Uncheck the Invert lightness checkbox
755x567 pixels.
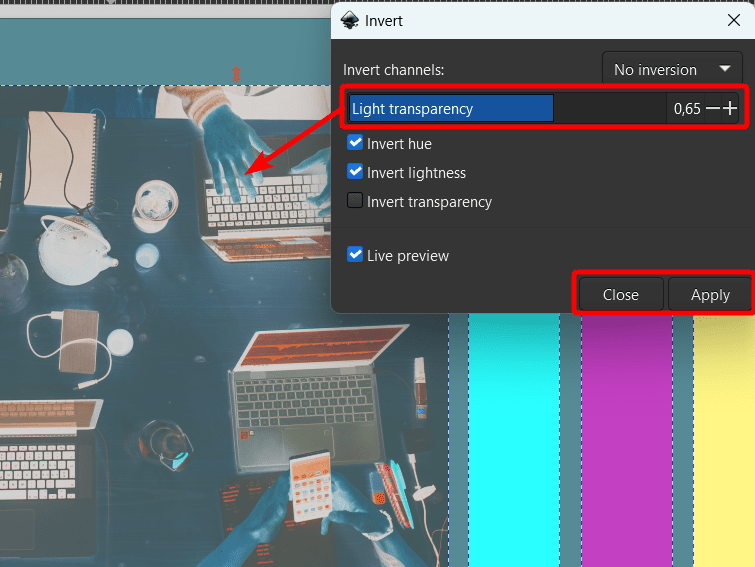[355, 172]
